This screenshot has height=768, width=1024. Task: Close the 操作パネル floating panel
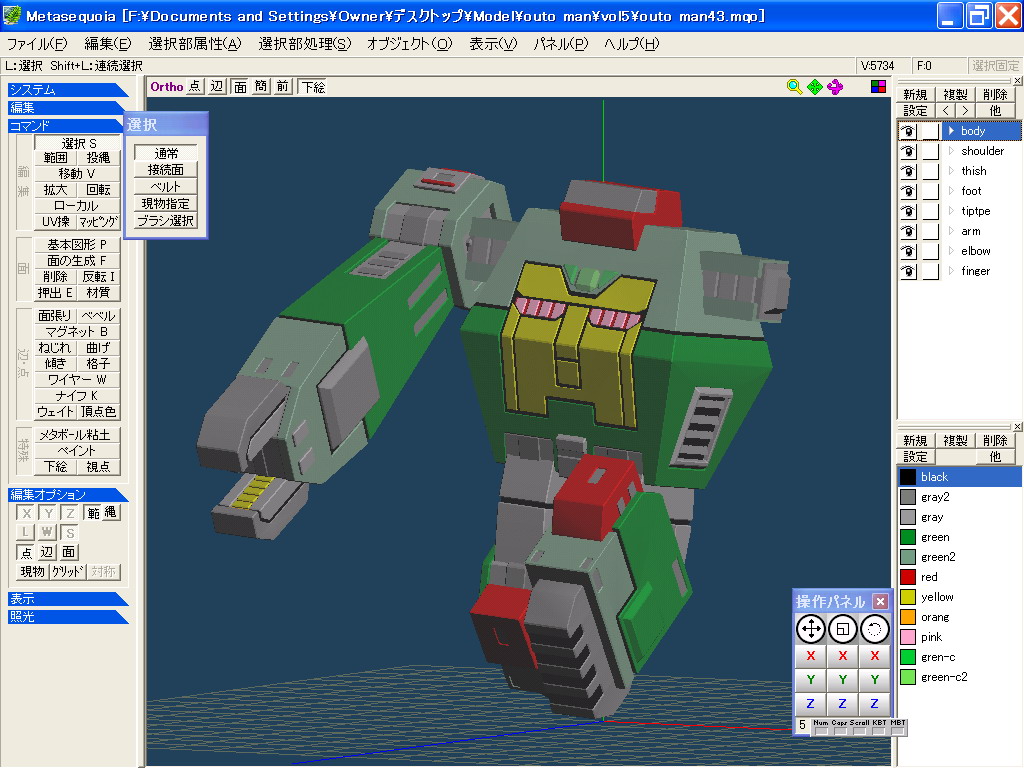[x=880, y=601]
